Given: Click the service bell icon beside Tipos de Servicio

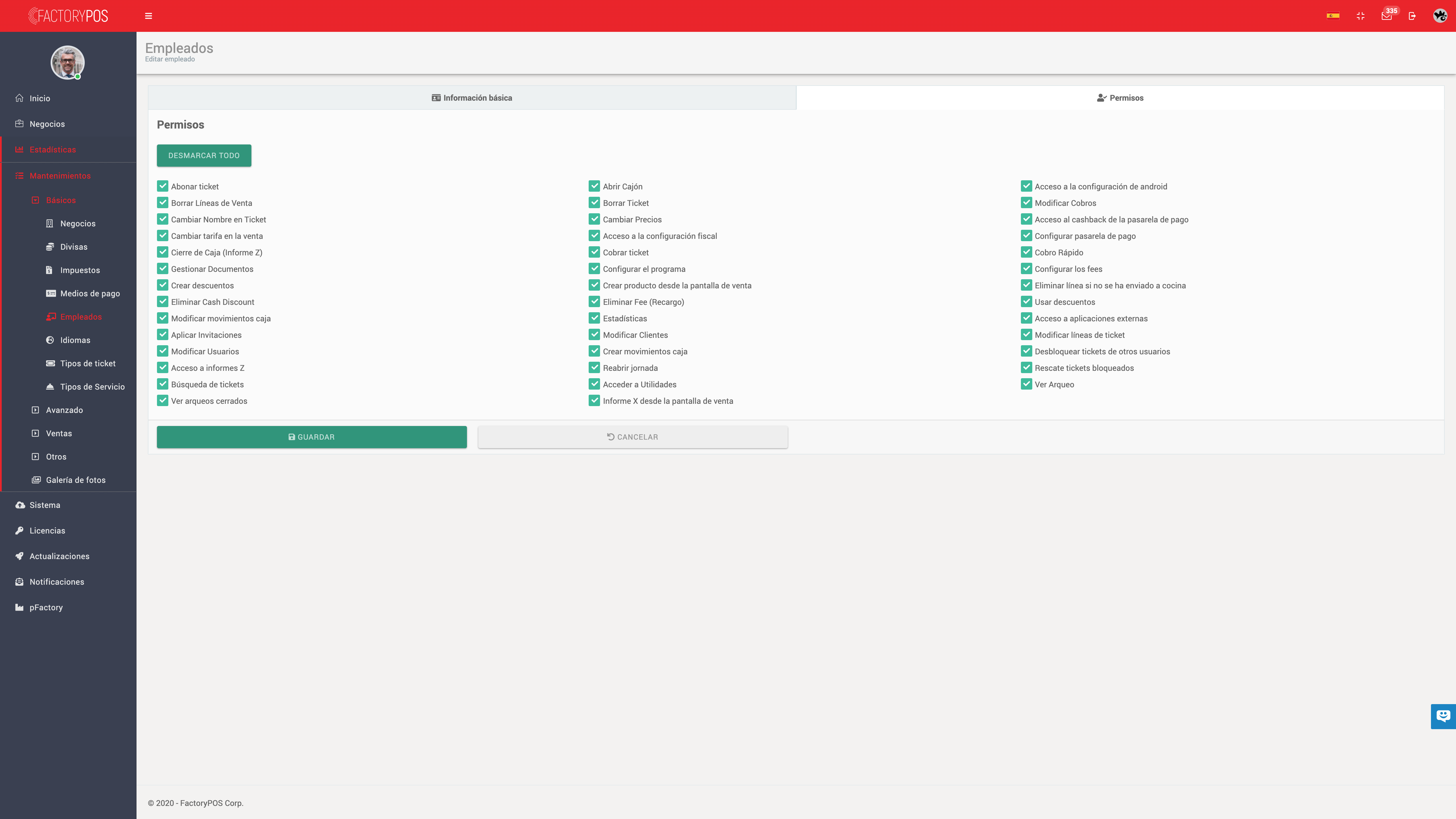Looking at the screenshot, I should [50, 387].
